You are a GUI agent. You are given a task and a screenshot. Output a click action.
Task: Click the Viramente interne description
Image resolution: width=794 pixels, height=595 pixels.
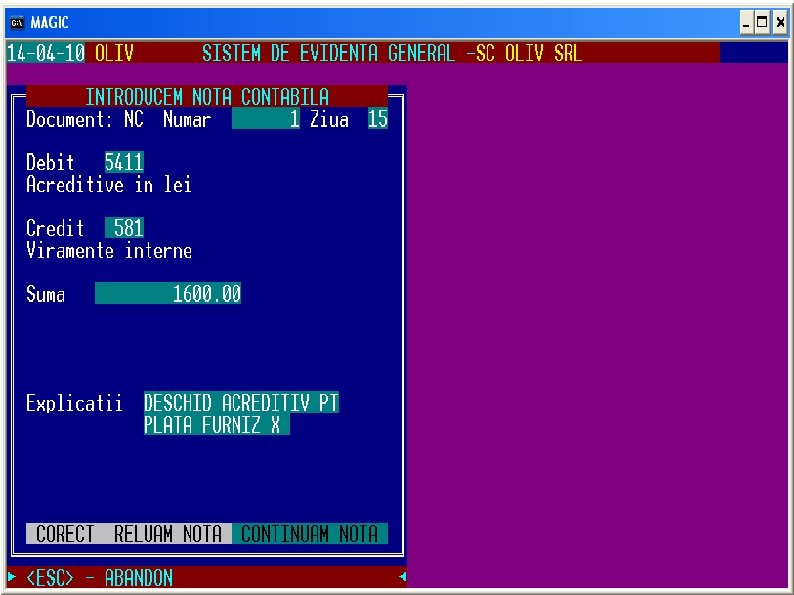(x=109, y=251)
